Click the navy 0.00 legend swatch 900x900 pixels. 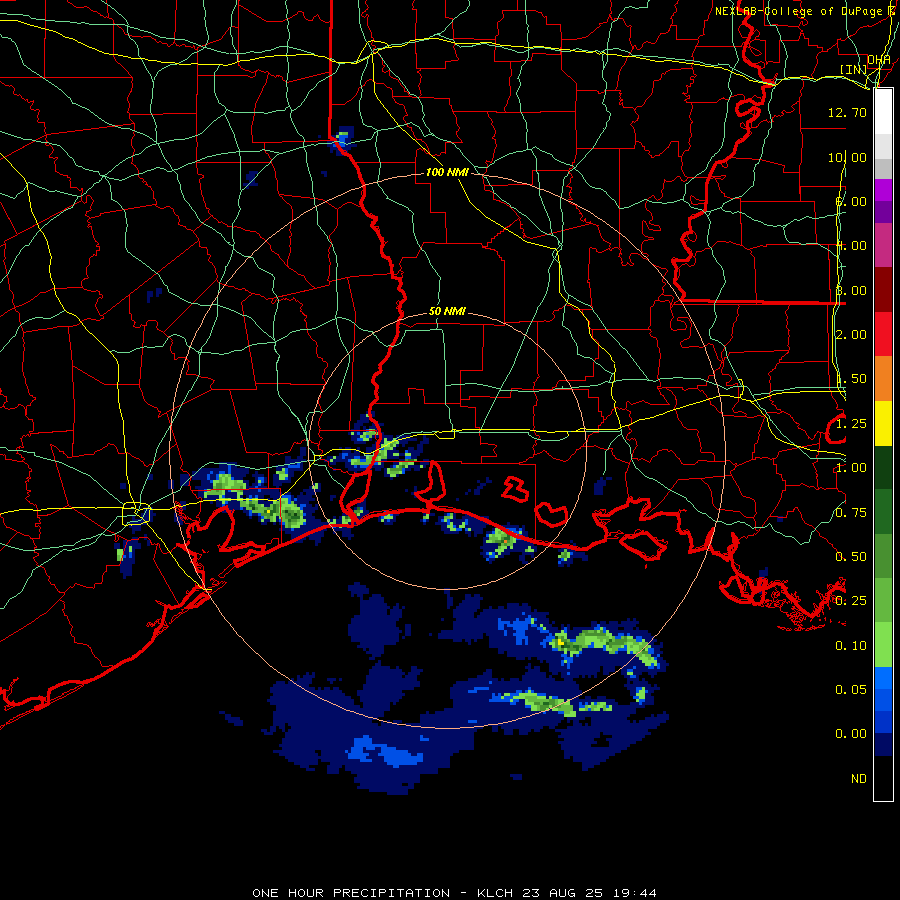[x=883, y=745]
